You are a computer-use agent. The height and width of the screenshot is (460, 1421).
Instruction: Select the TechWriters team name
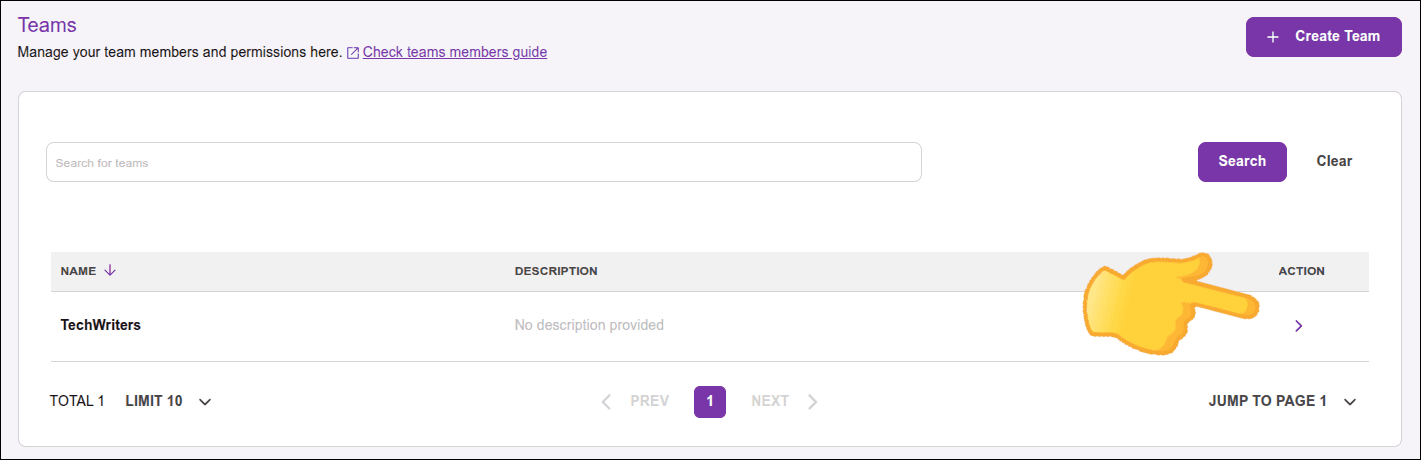tap(100, 325)
